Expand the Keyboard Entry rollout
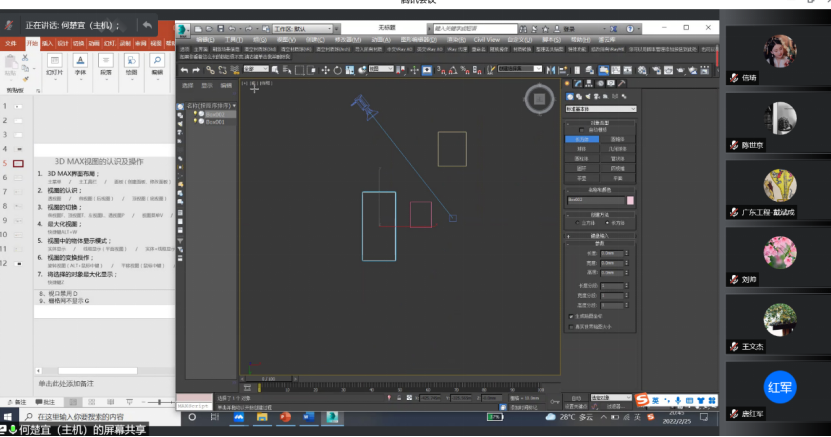This screenshot has height=437, width=831. click(x=600, y=235)
